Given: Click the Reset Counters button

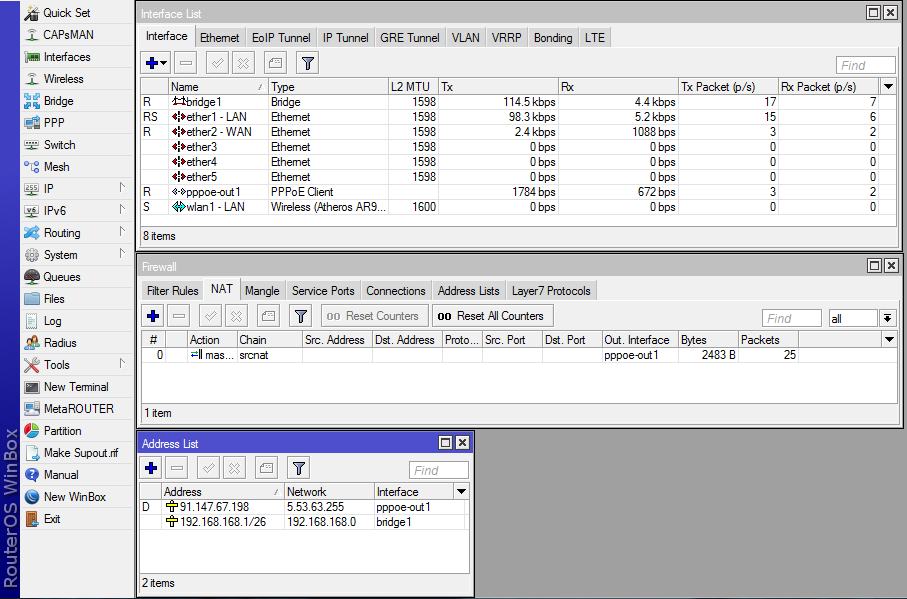Looking at the screenshot, I should pyautogui.click(x=375, y=316).
